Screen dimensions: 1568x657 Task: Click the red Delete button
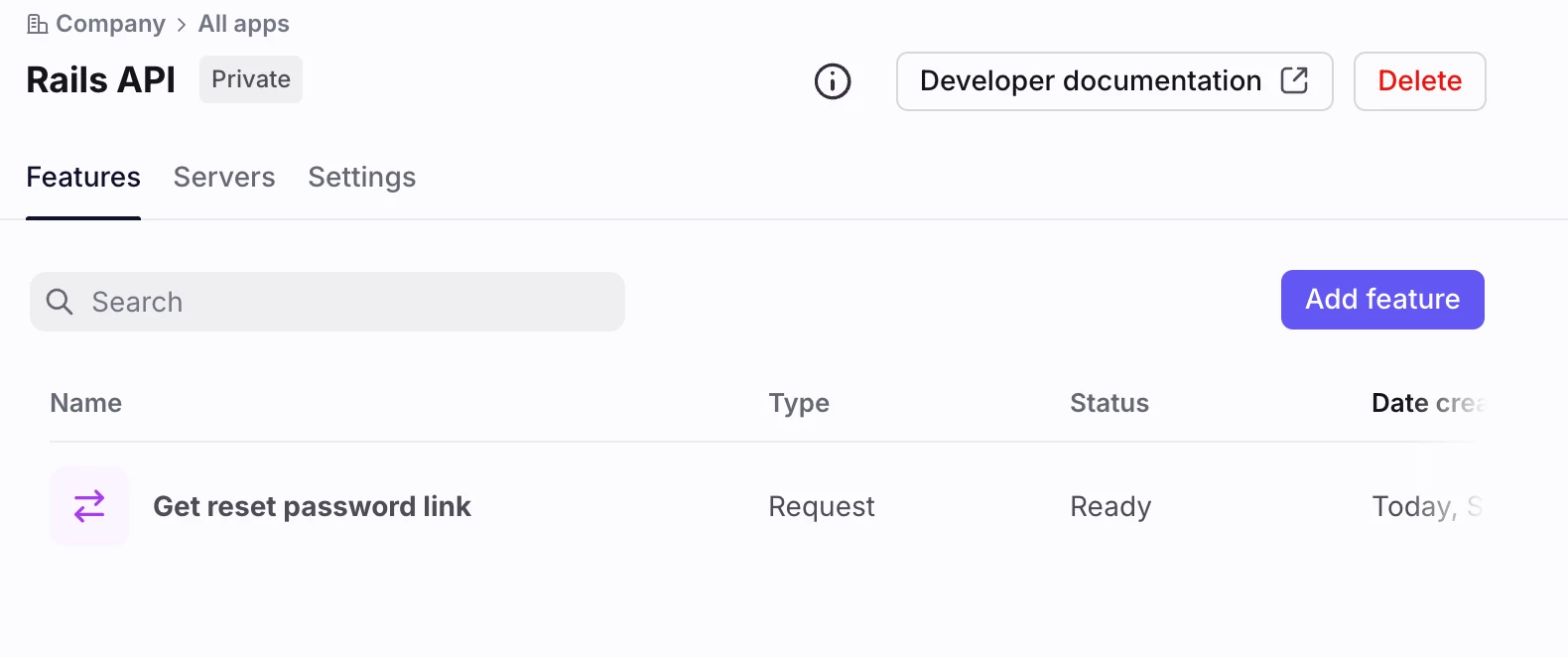click(x=1420, y=81)
